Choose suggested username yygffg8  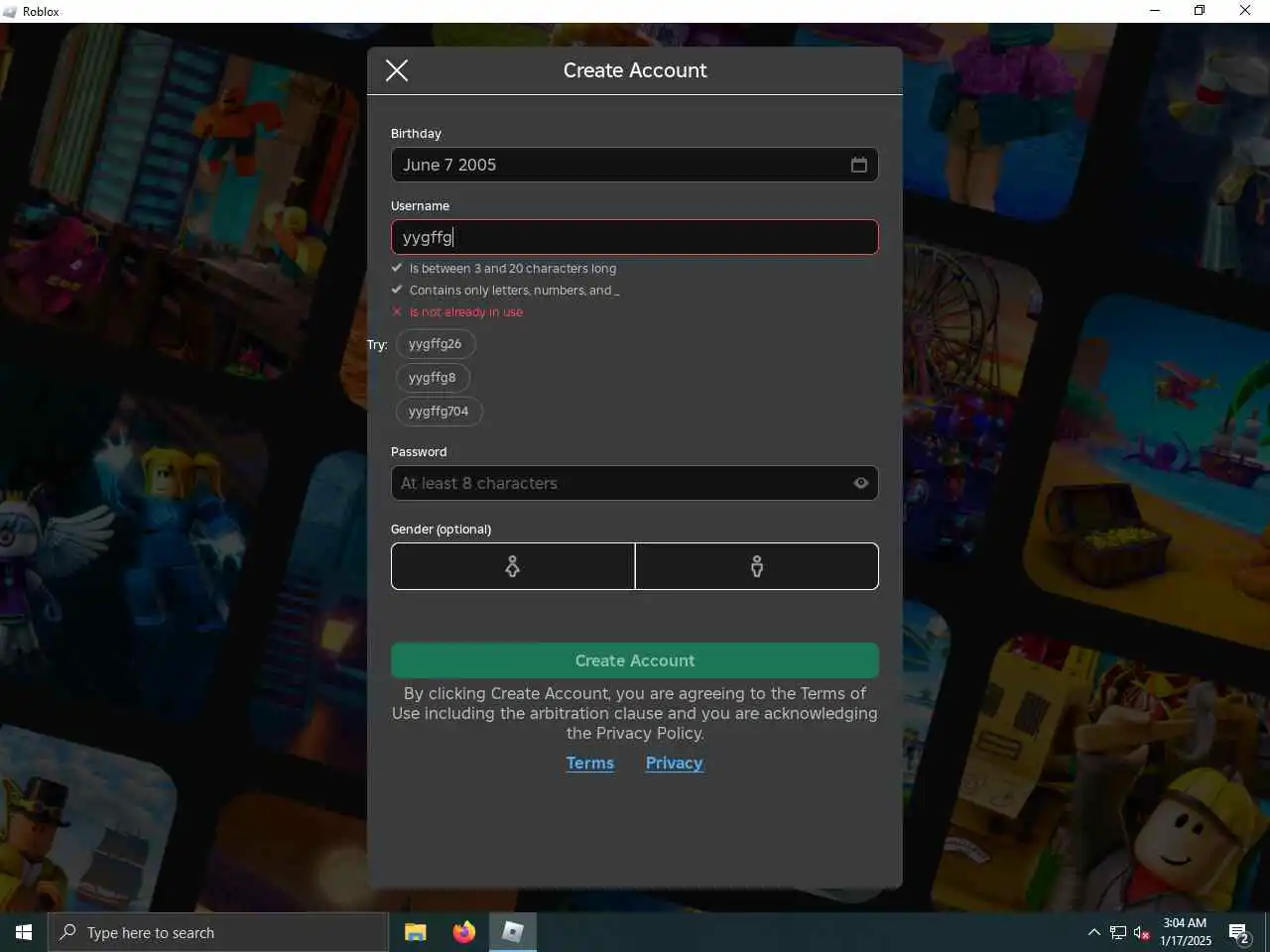(433, 378)
